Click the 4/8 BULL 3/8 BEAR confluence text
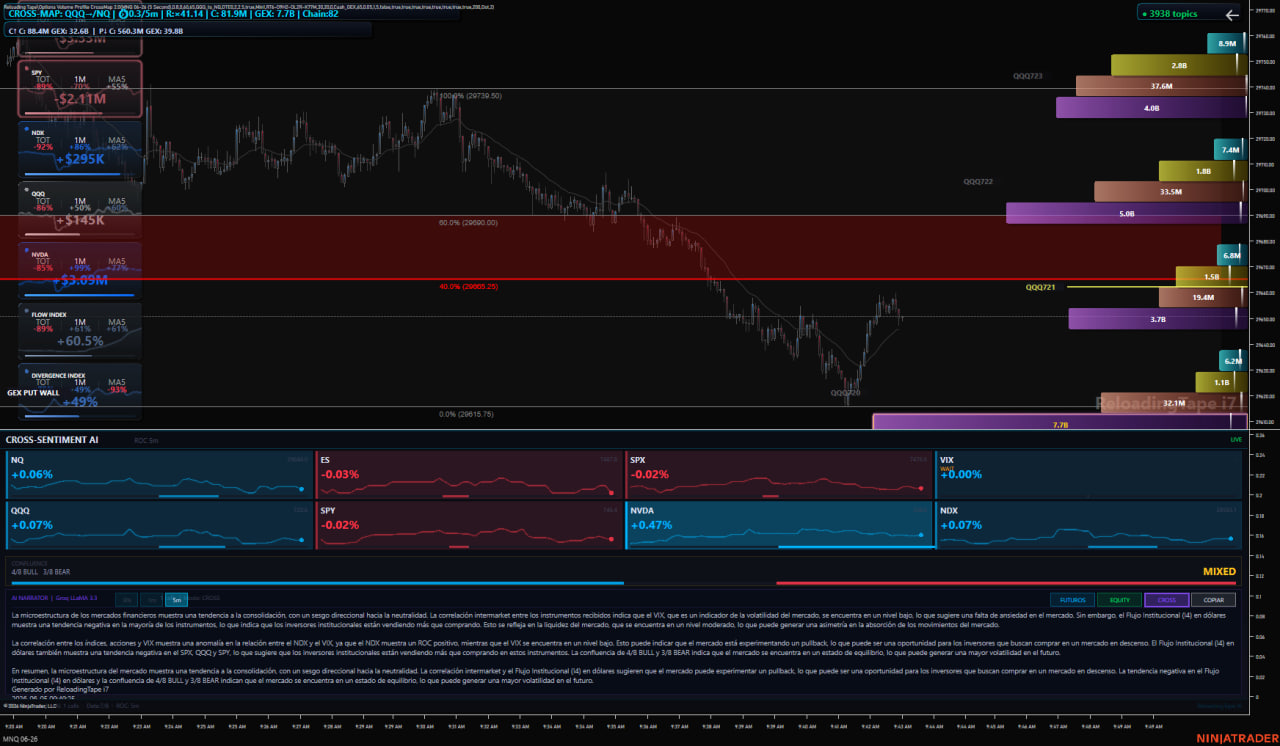 click(x=41, y=571)
